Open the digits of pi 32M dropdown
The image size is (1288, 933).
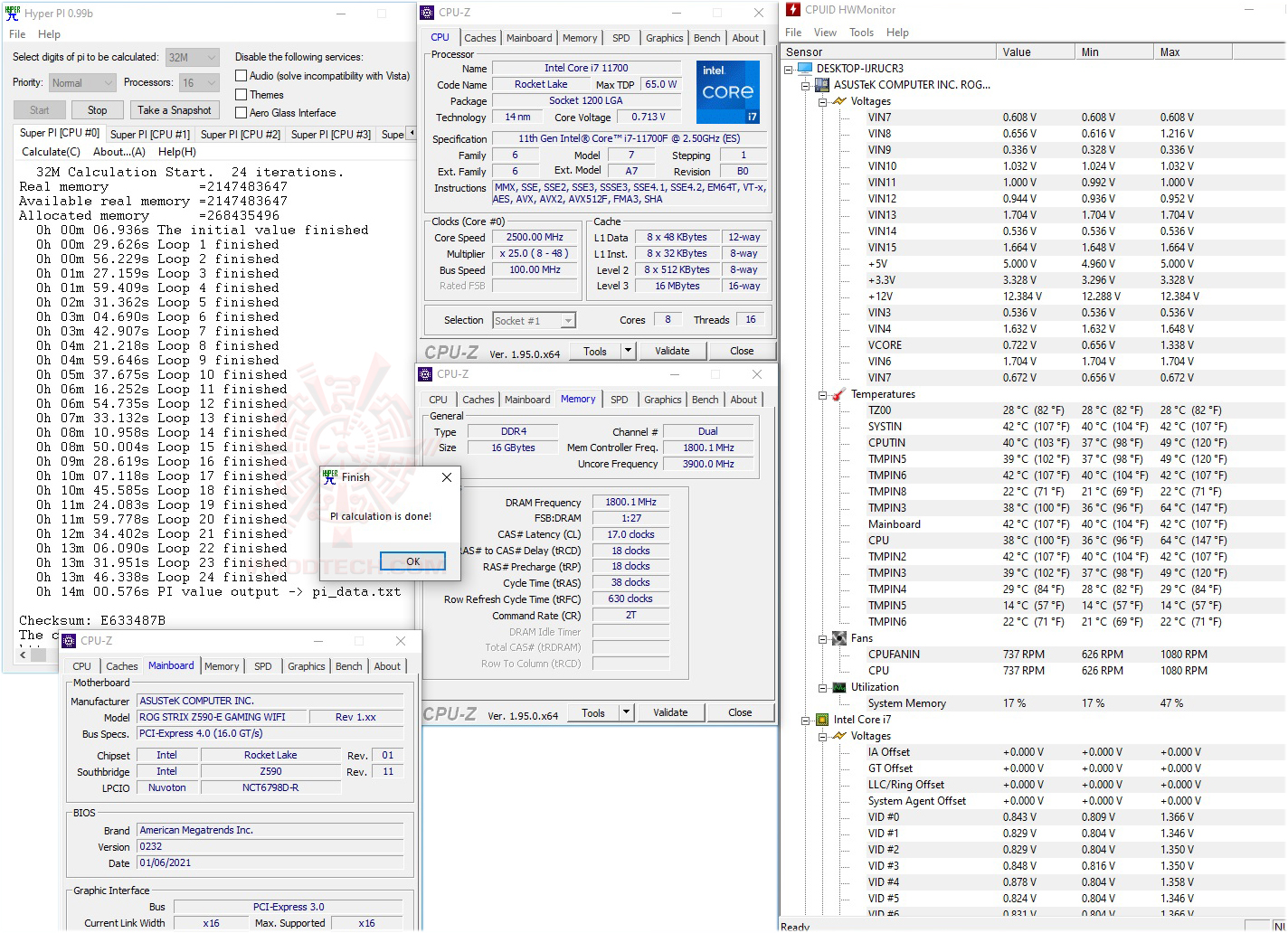click(193, 57)
